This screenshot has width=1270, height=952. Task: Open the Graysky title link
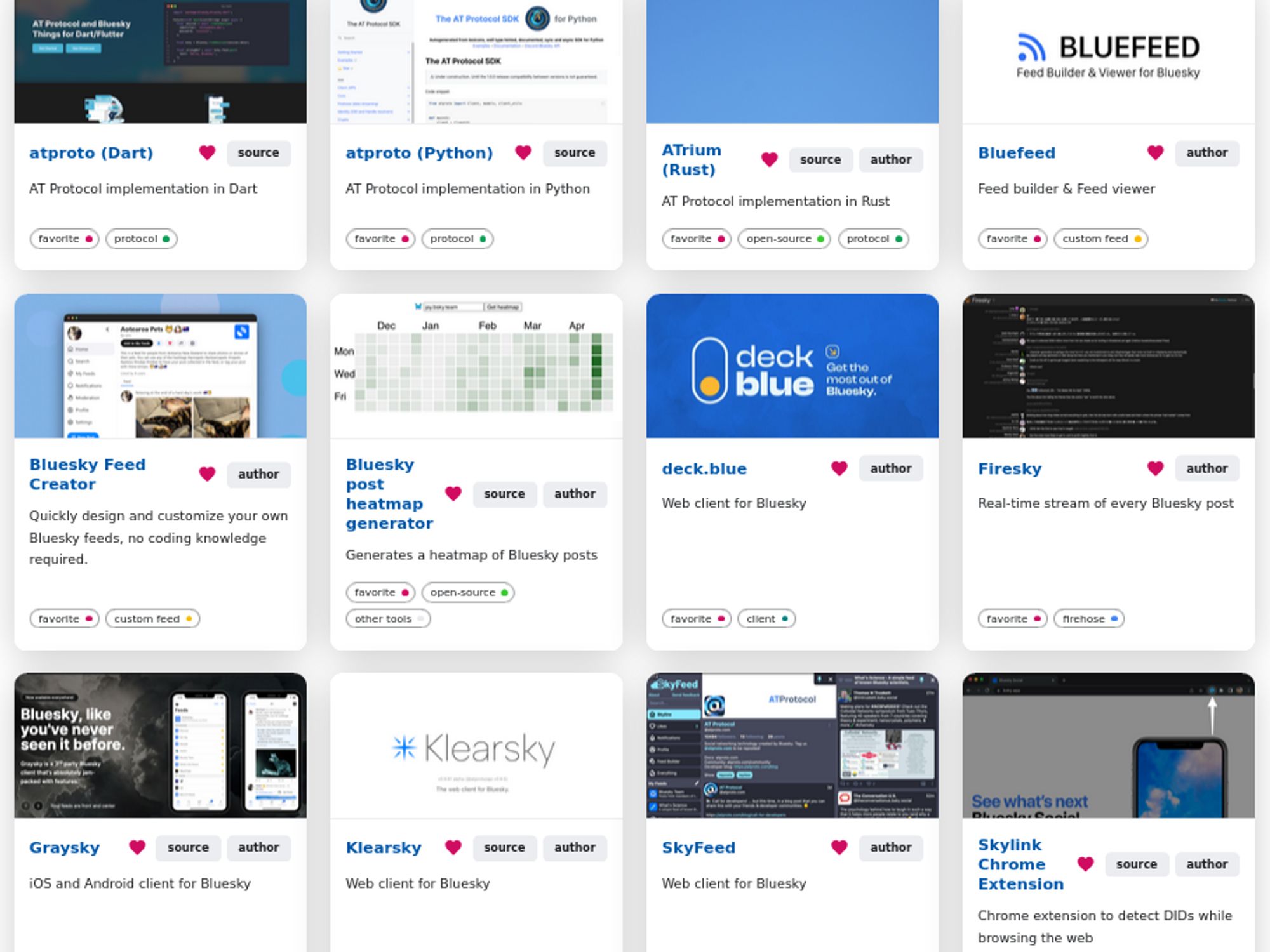coord(65,847)
